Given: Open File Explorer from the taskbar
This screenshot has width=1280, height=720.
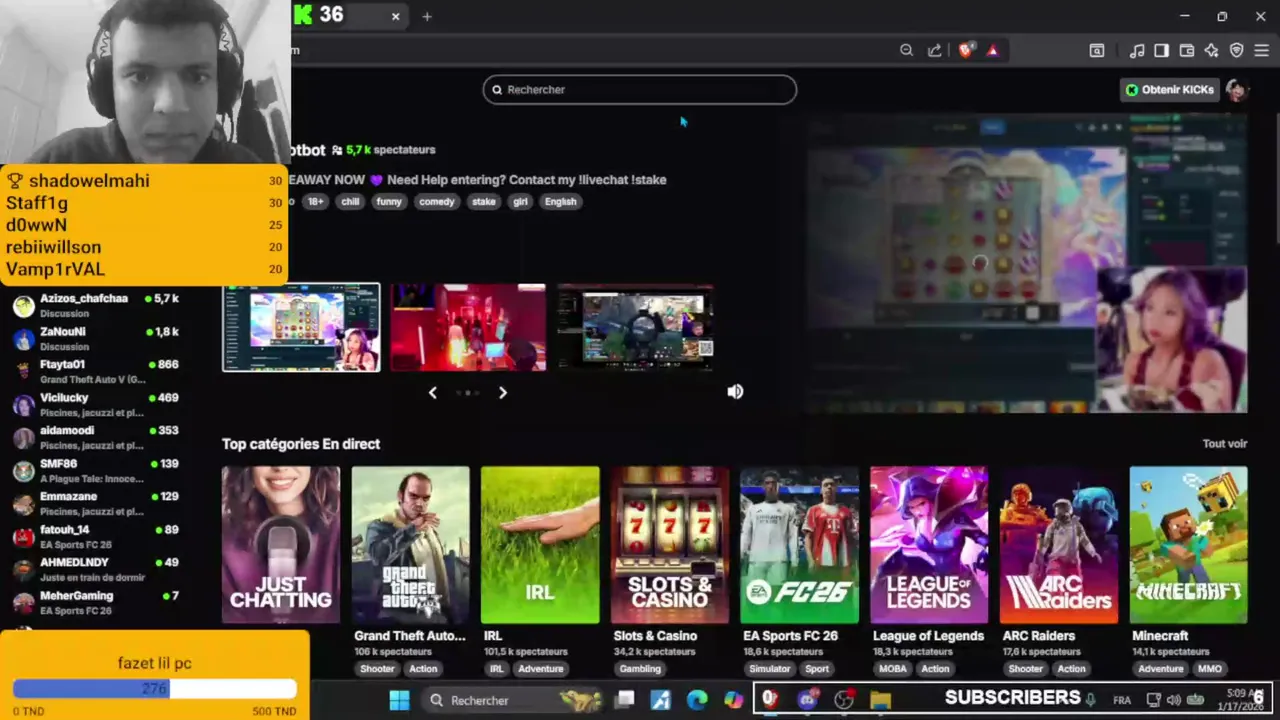Looking at the screenshot, I should click(x=880, y=700).
